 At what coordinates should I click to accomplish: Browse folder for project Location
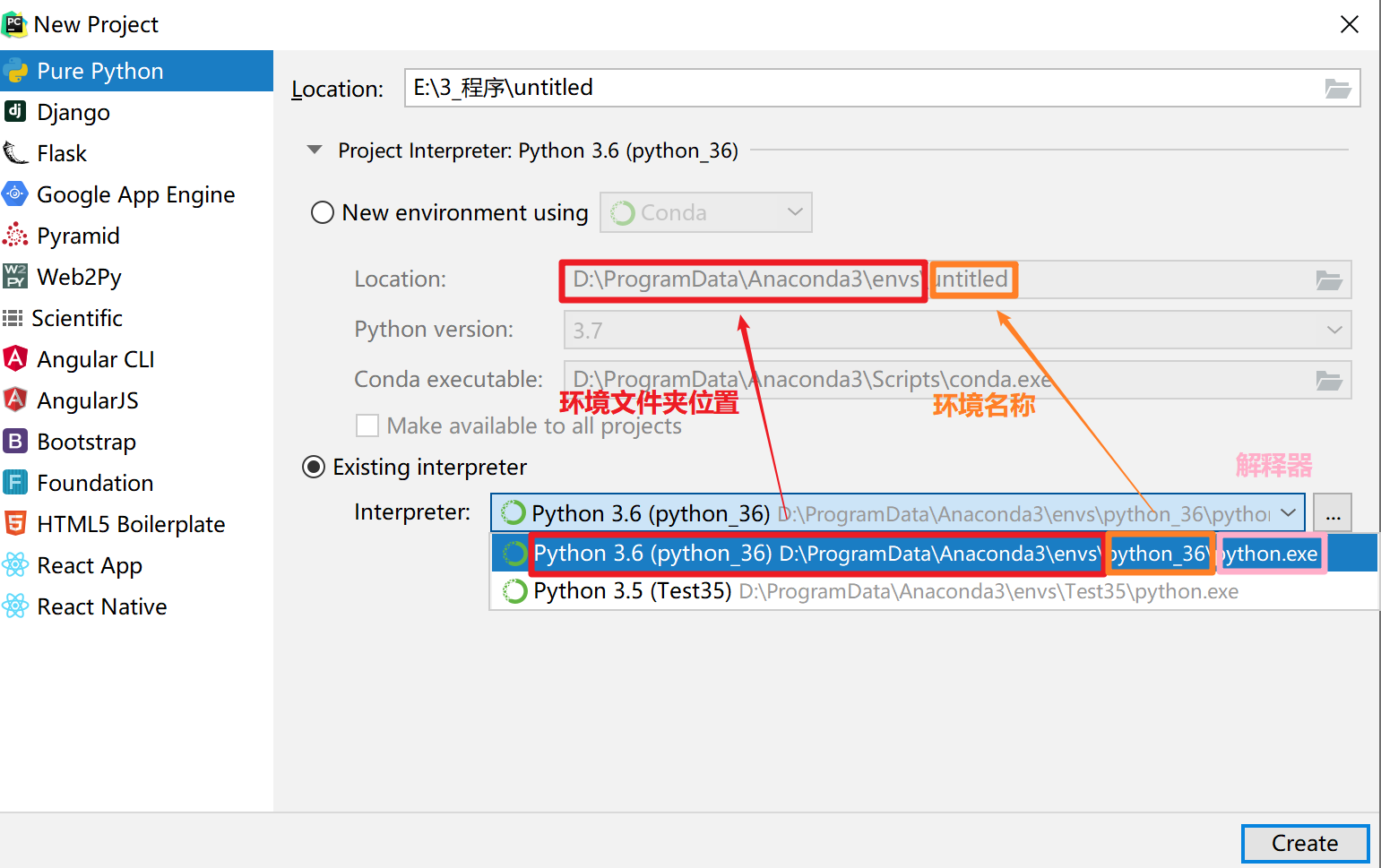click(1338, 88)
